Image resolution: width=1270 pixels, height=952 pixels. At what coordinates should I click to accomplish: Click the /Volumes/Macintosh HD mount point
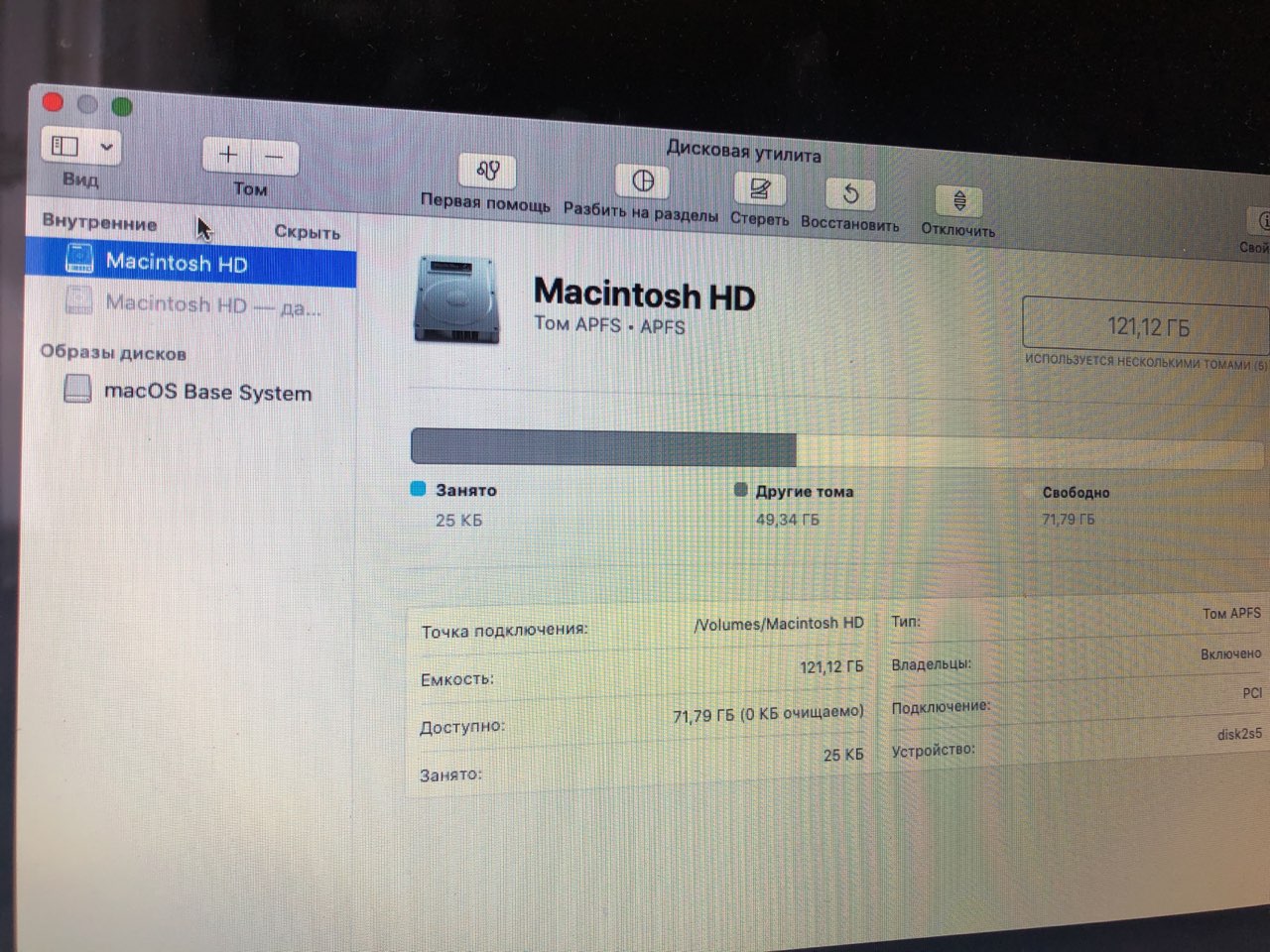tap(779, 624)
